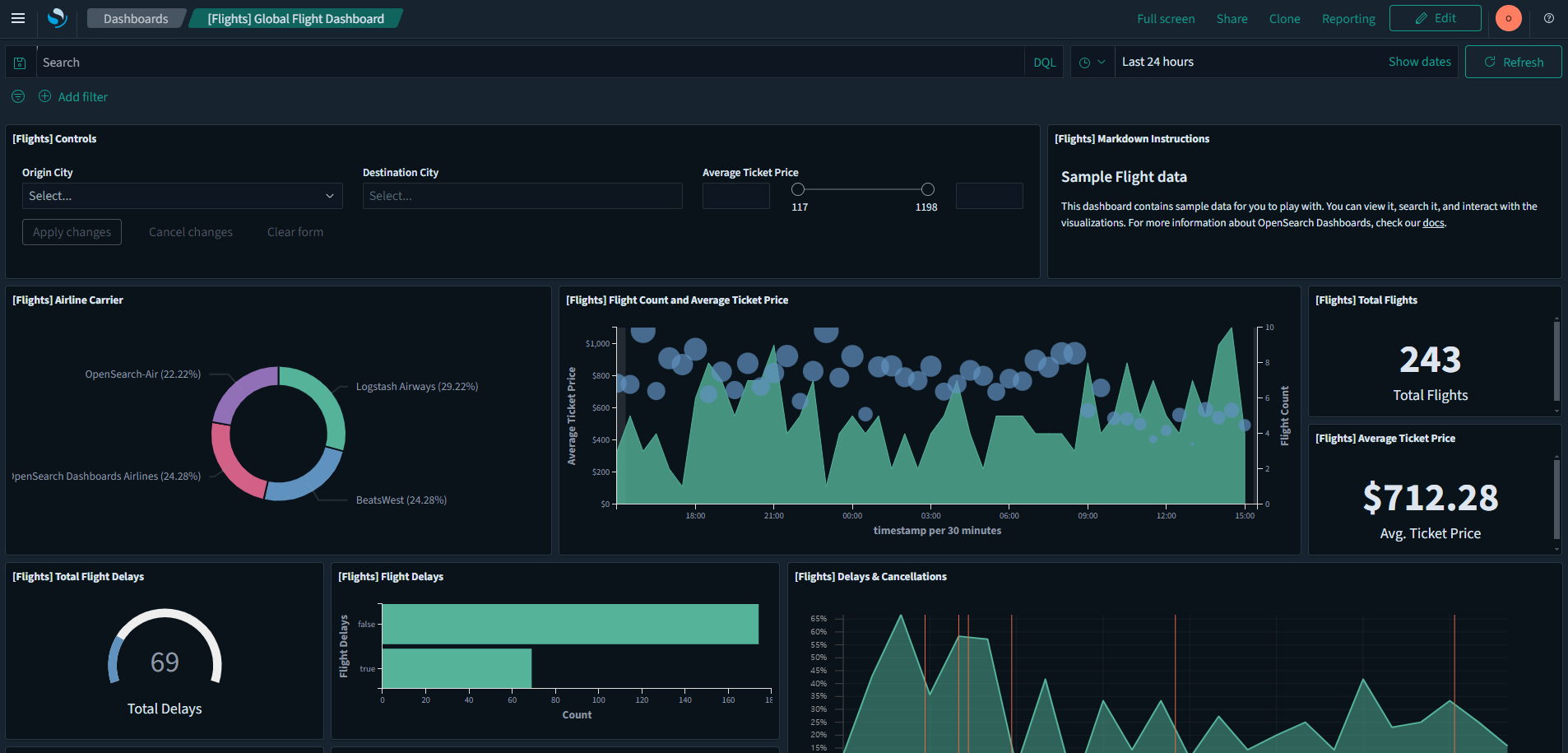Screen dimensions: 1568x753
Task: Click the OpenSearch Dashboards logo
Action: coord(57,18)
